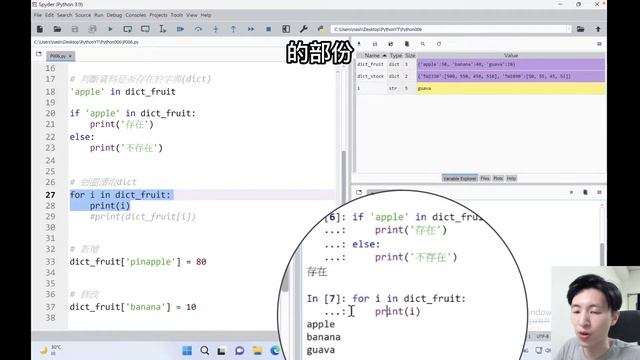This screenshot has height=360, width=640.
Task: Open the taskbar weather widget
Action: click(51, 350)
